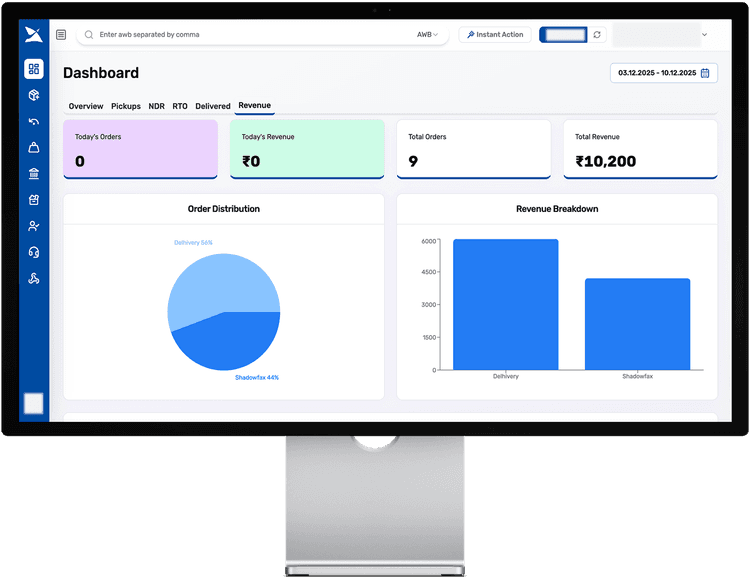Click the bank building icon in sidebar
This screenshot has width=750, height=578.
pyautogui.click(x=34, y=173)
